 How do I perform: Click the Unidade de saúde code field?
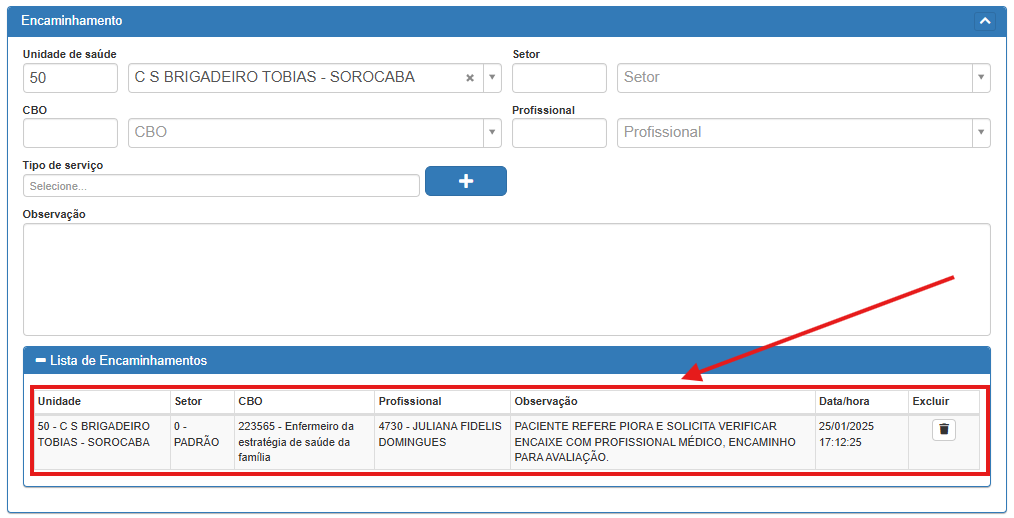pos(70,78)
